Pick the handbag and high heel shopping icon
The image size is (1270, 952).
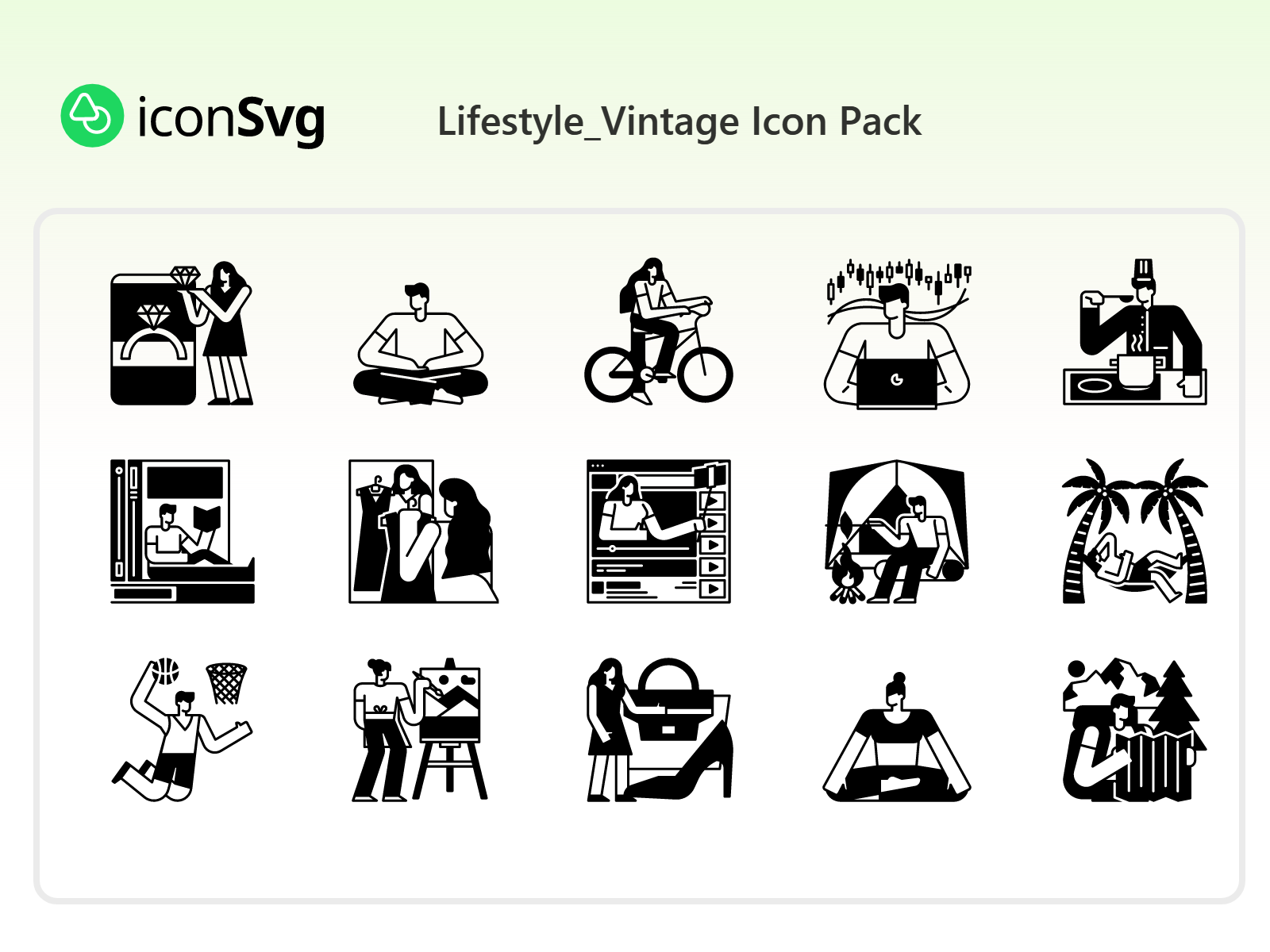660,730
